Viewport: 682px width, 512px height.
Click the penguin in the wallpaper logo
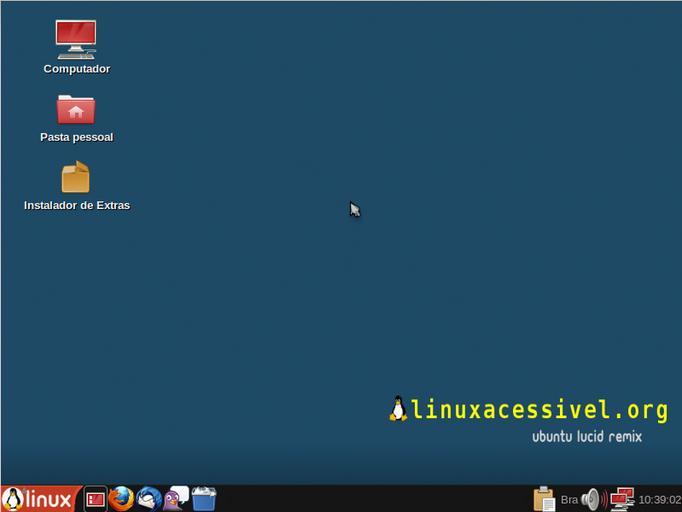click(398, 409)
